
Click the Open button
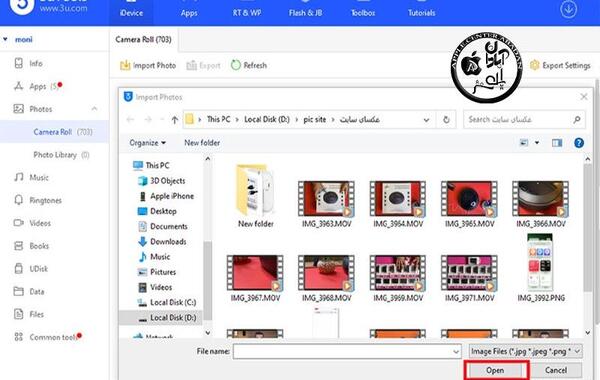click(x=496, y=370)
